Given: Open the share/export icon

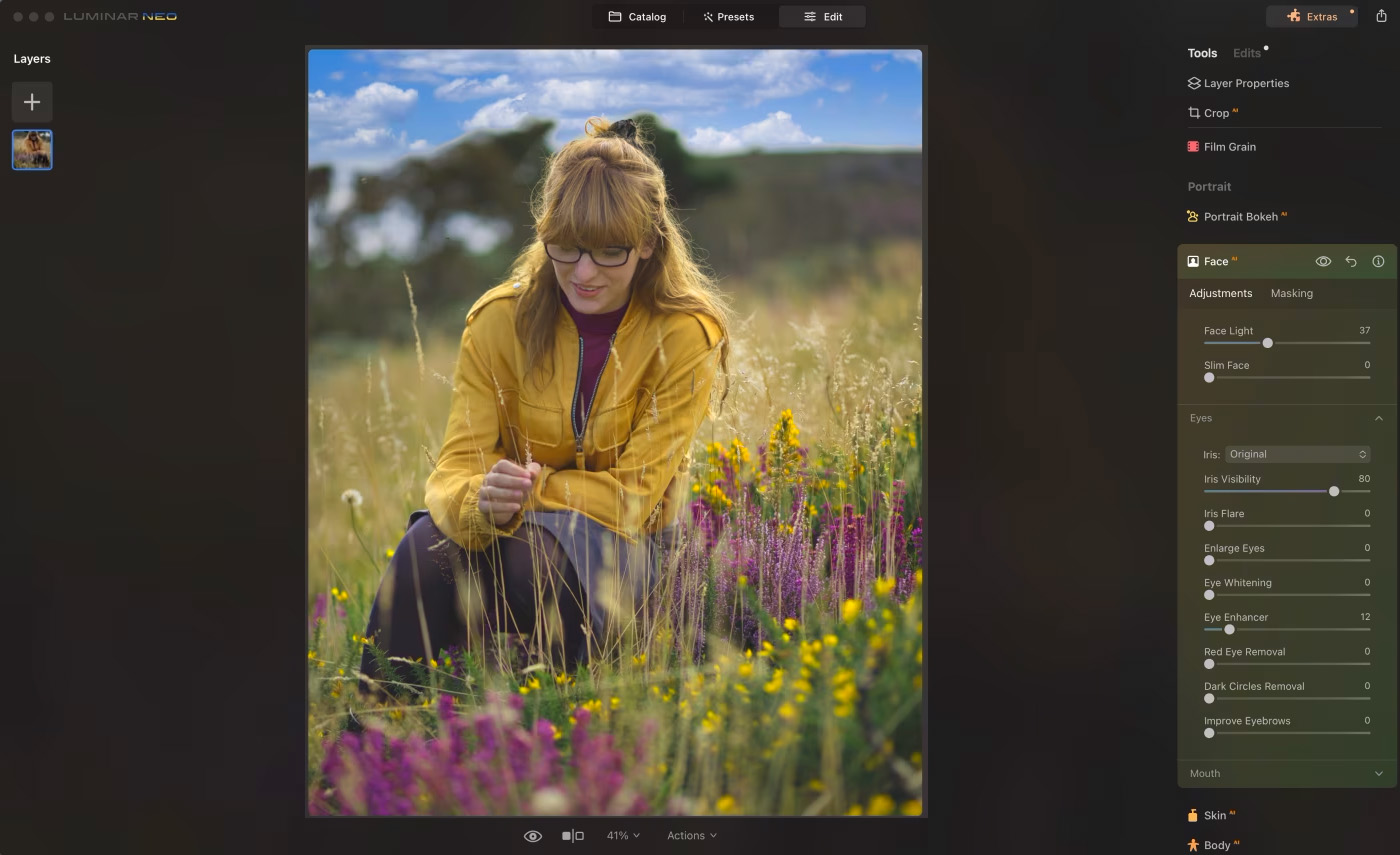Looking at the screenshot, I should pyautogui.click(x=1381, y=16).
